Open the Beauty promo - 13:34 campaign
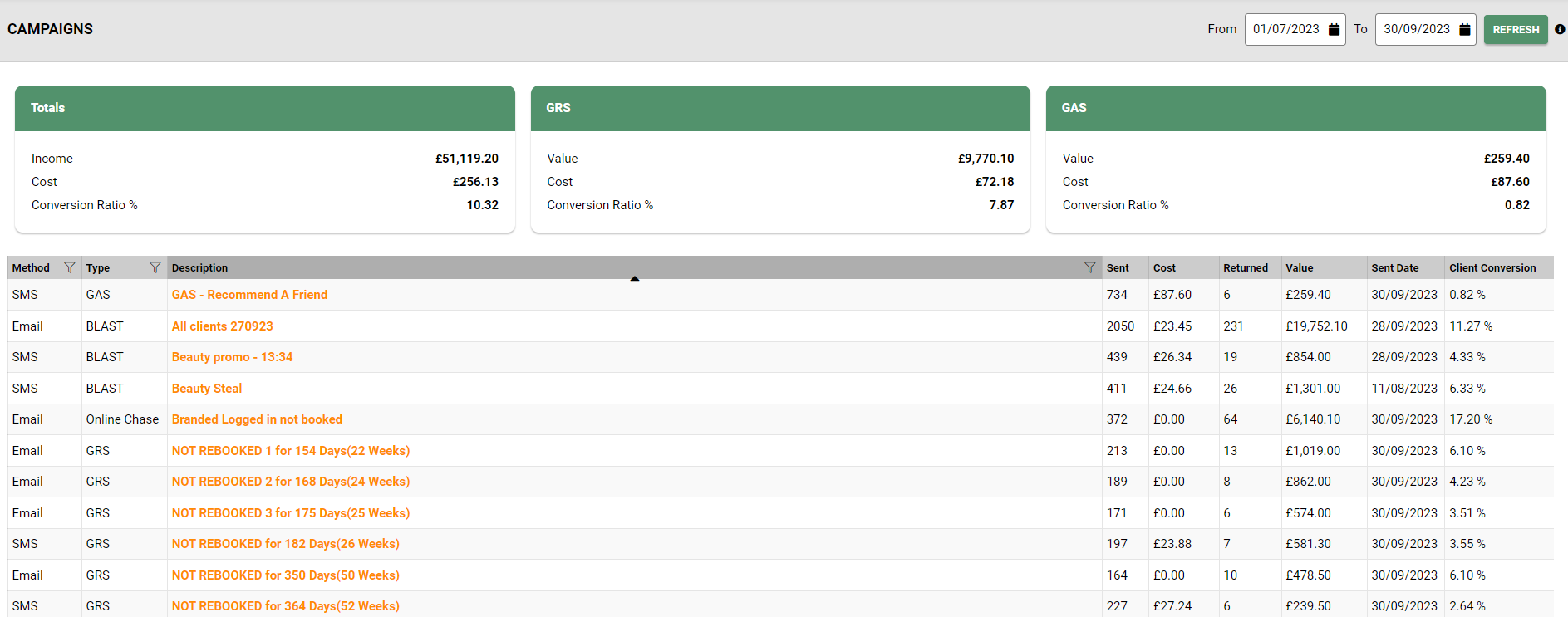Image resolution: width=1568 pixels, height=617 pixels. (x=232, y=357)
